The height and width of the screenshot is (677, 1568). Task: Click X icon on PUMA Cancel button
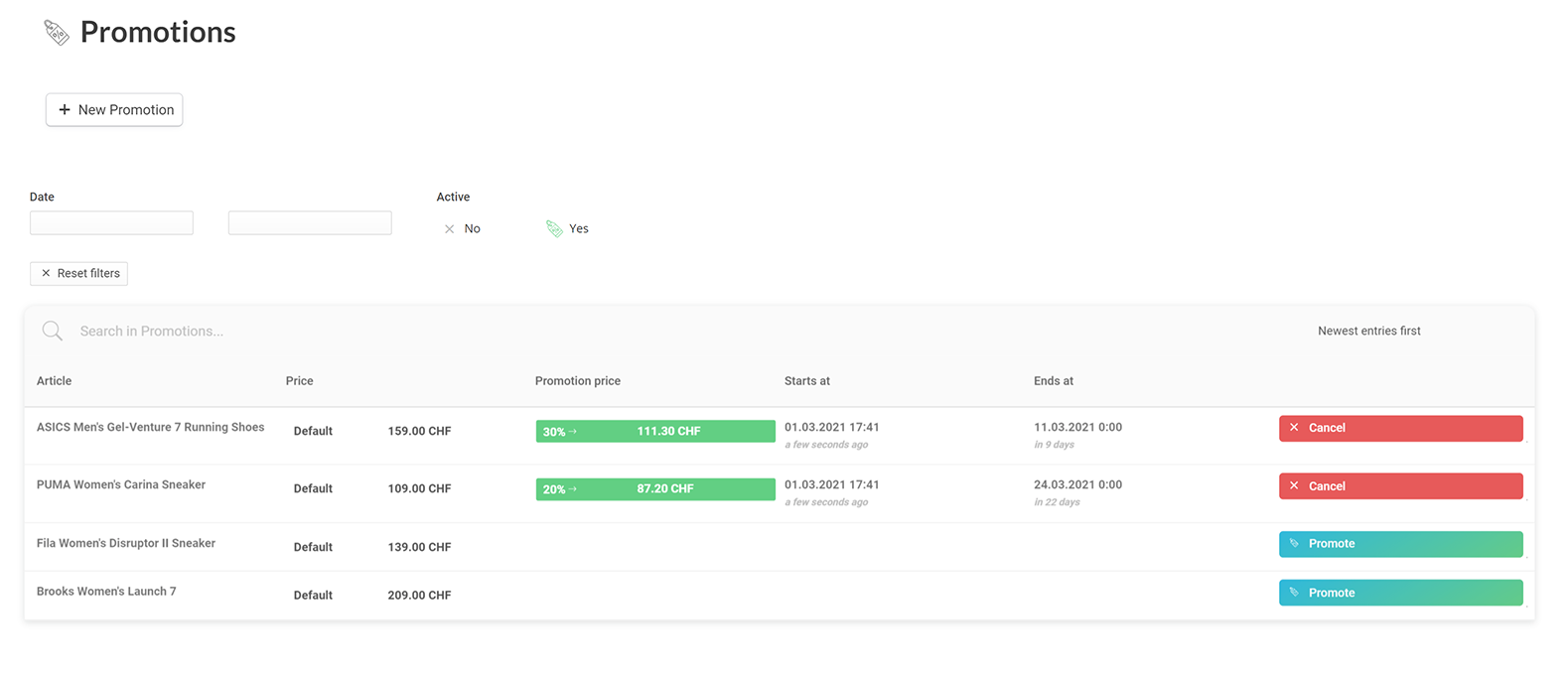(x=1294, y=486)
